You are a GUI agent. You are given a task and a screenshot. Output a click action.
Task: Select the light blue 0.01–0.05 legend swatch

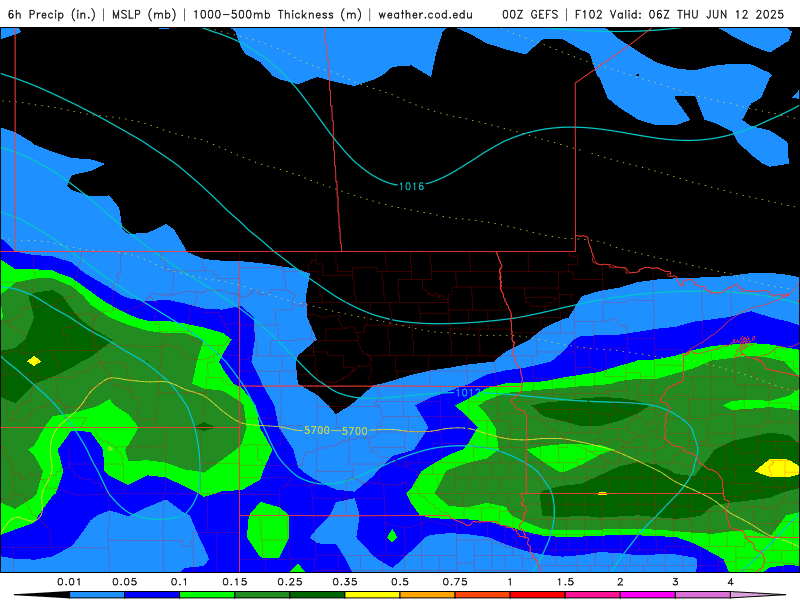pyautogui.click(x=97, y=595)
